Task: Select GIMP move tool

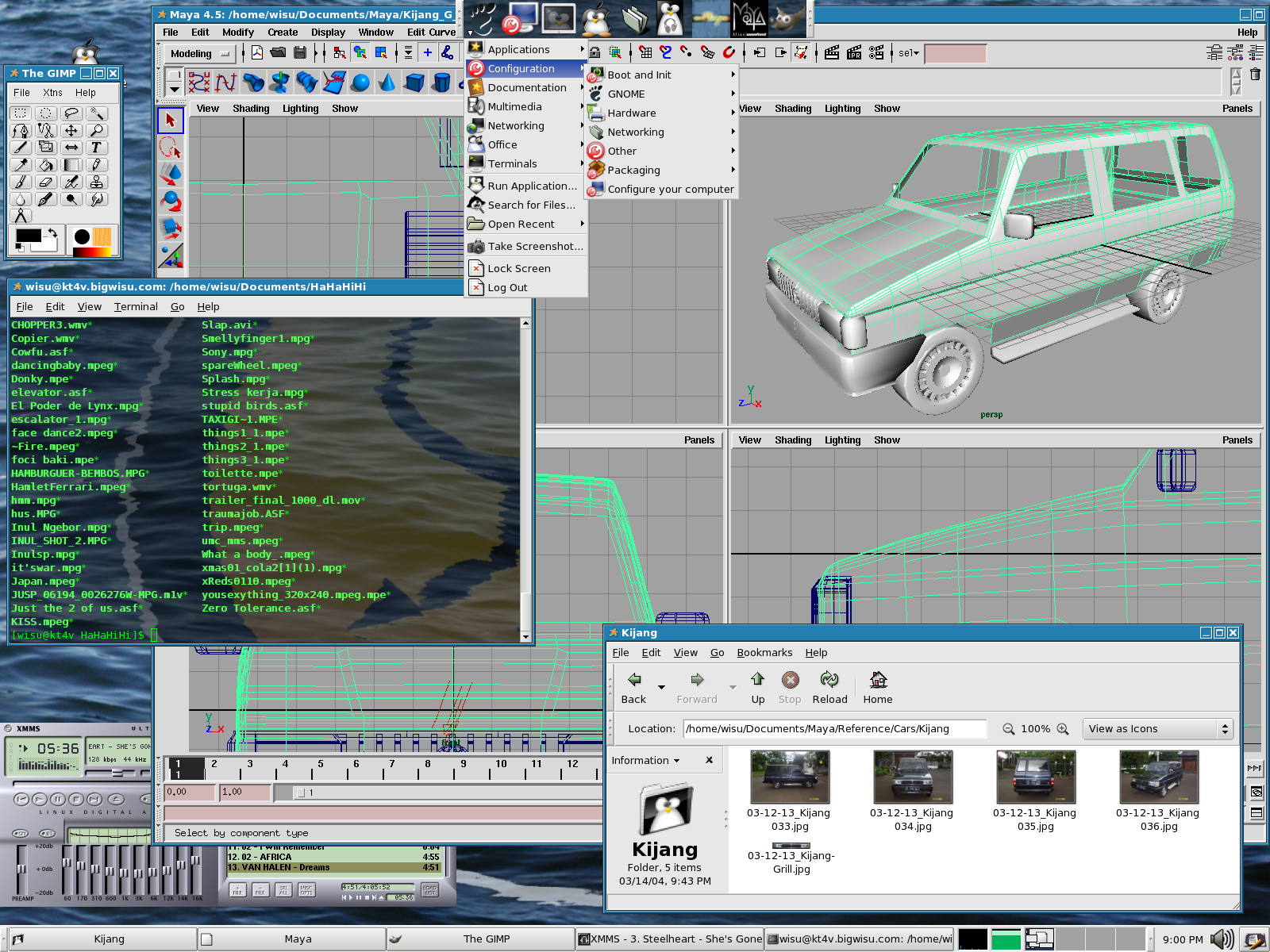Action: click(x=71, y=131)
